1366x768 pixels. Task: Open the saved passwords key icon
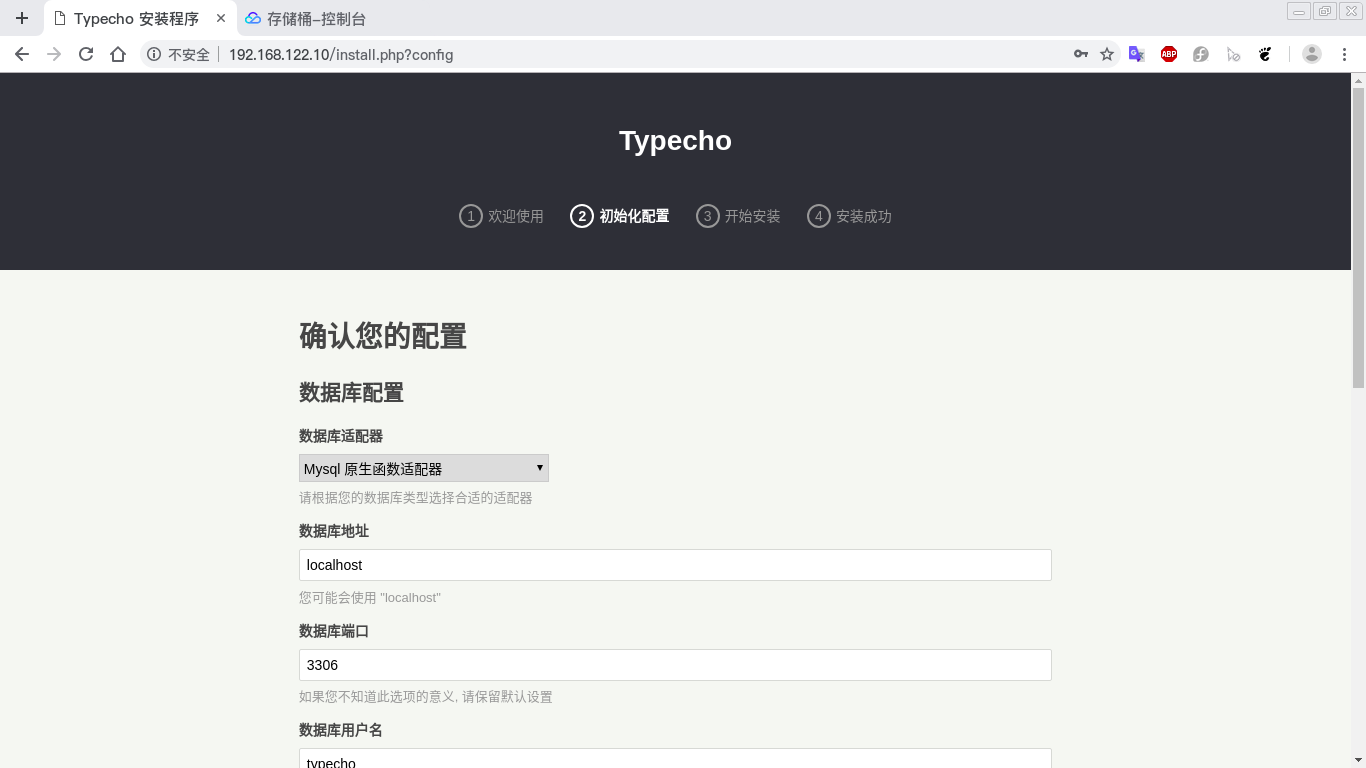point(1081,54)
